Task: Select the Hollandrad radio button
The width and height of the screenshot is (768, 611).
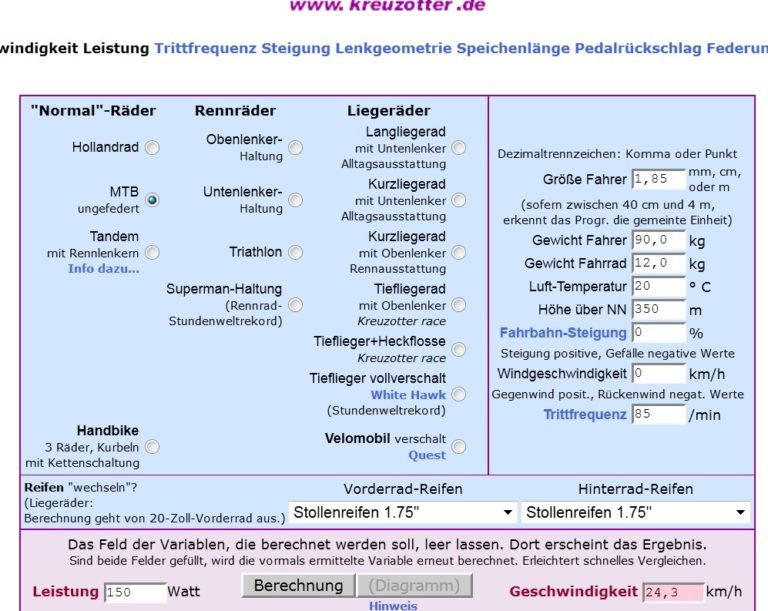Action: (x=152, y=147)
